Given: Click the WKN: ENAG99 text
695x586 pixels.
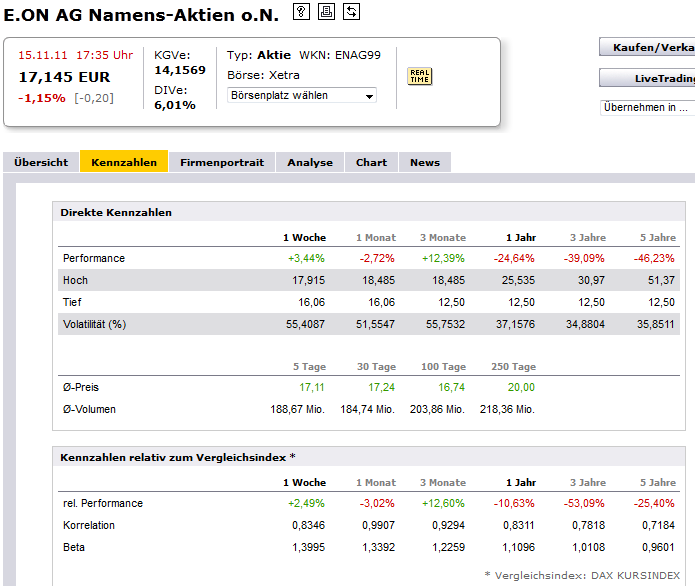Looking at the screenshot, I should coord(340,55).
